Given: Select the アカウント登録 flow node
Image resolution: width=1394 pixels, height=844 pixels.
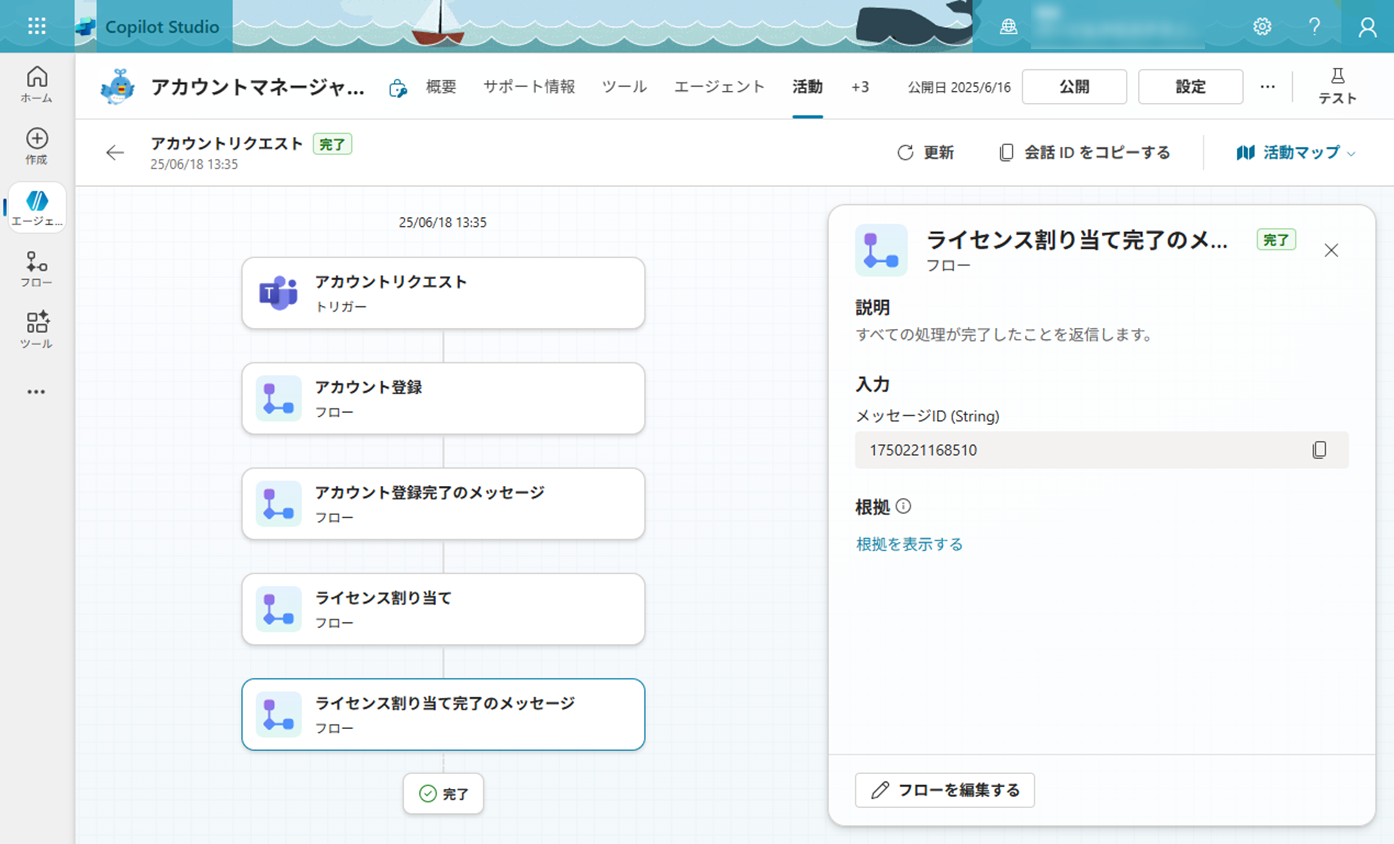Looking at the screenshot, I should pyautogui.click(x=443, y=398).
